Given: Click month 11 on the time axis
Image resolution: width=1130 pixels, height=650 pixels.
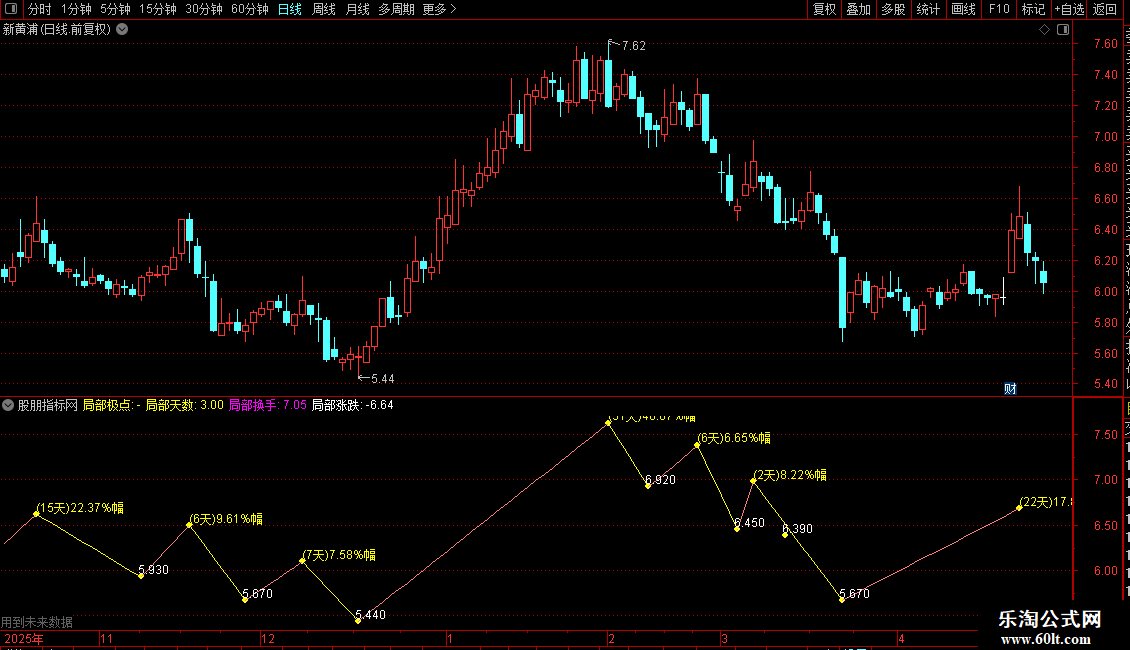Looking at the screenshot, I should pyautogui.click(x=107, y=638).
